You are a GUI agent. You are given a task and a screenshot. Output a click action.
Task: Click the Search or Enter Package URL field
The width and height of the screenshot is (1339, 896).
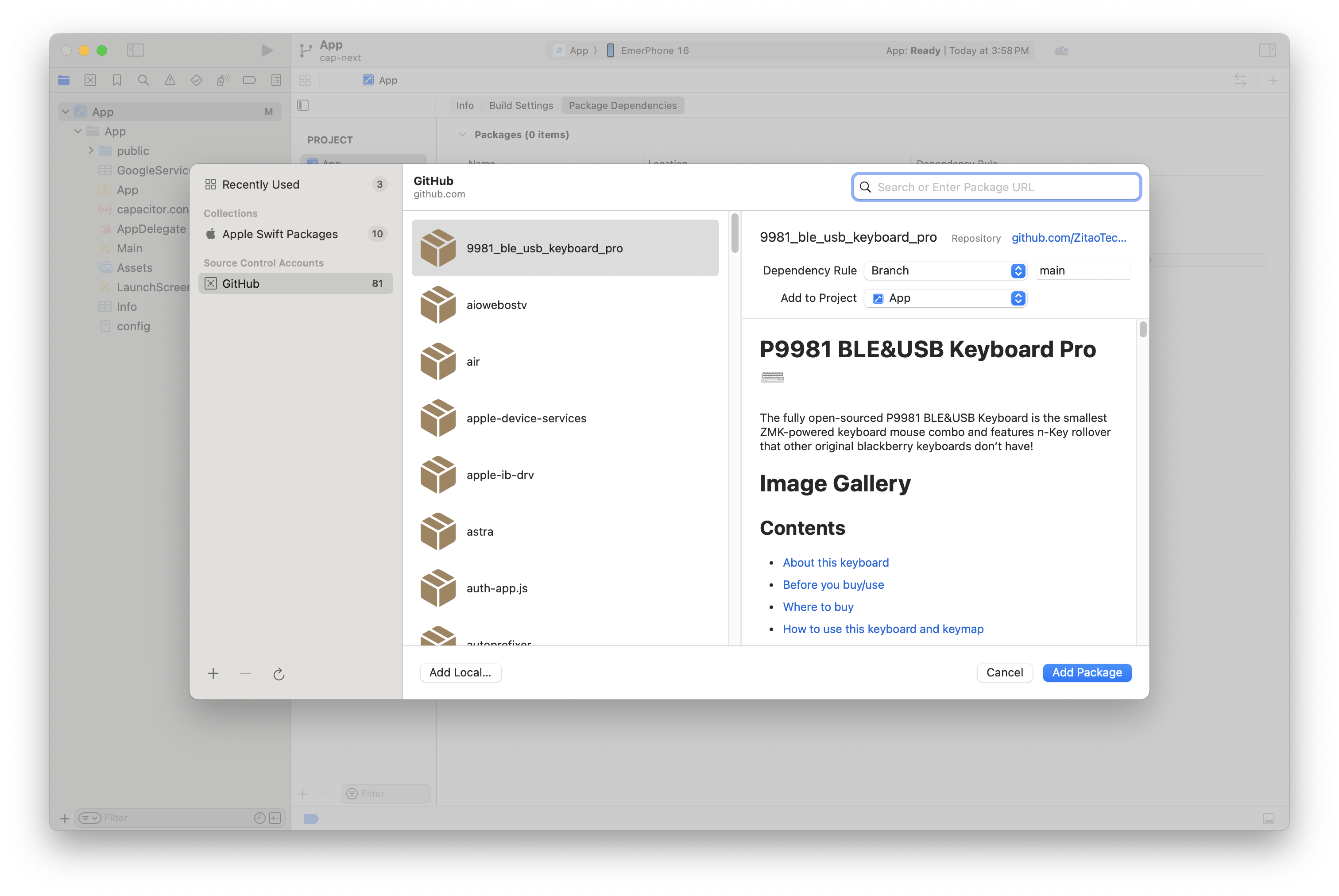(x=997, y=187)
